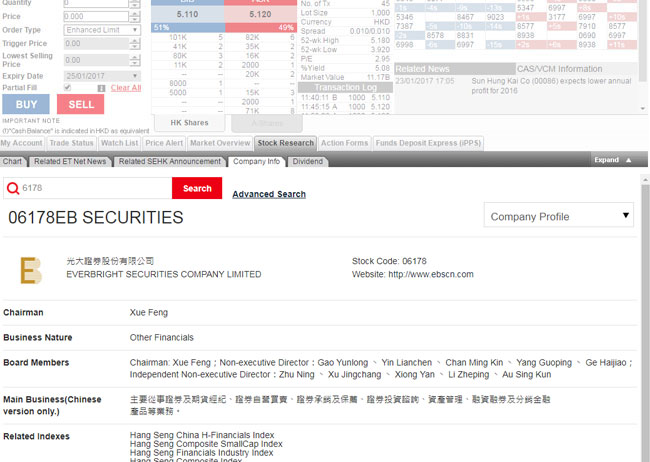This screenshot has height=462, width=650.
Task: Click the Expand button
Action: pyautogui.click(x=613, y=160)
